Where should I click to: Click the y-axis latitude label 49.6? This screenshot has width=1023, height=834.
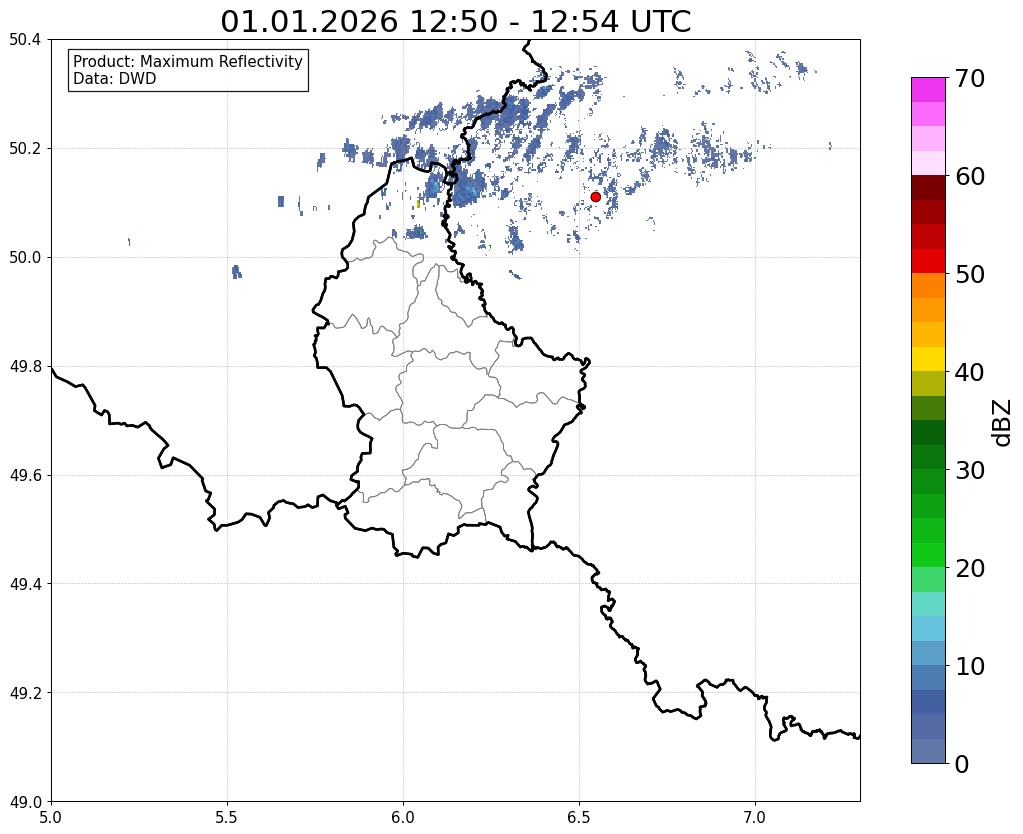[x=25, y=476]
